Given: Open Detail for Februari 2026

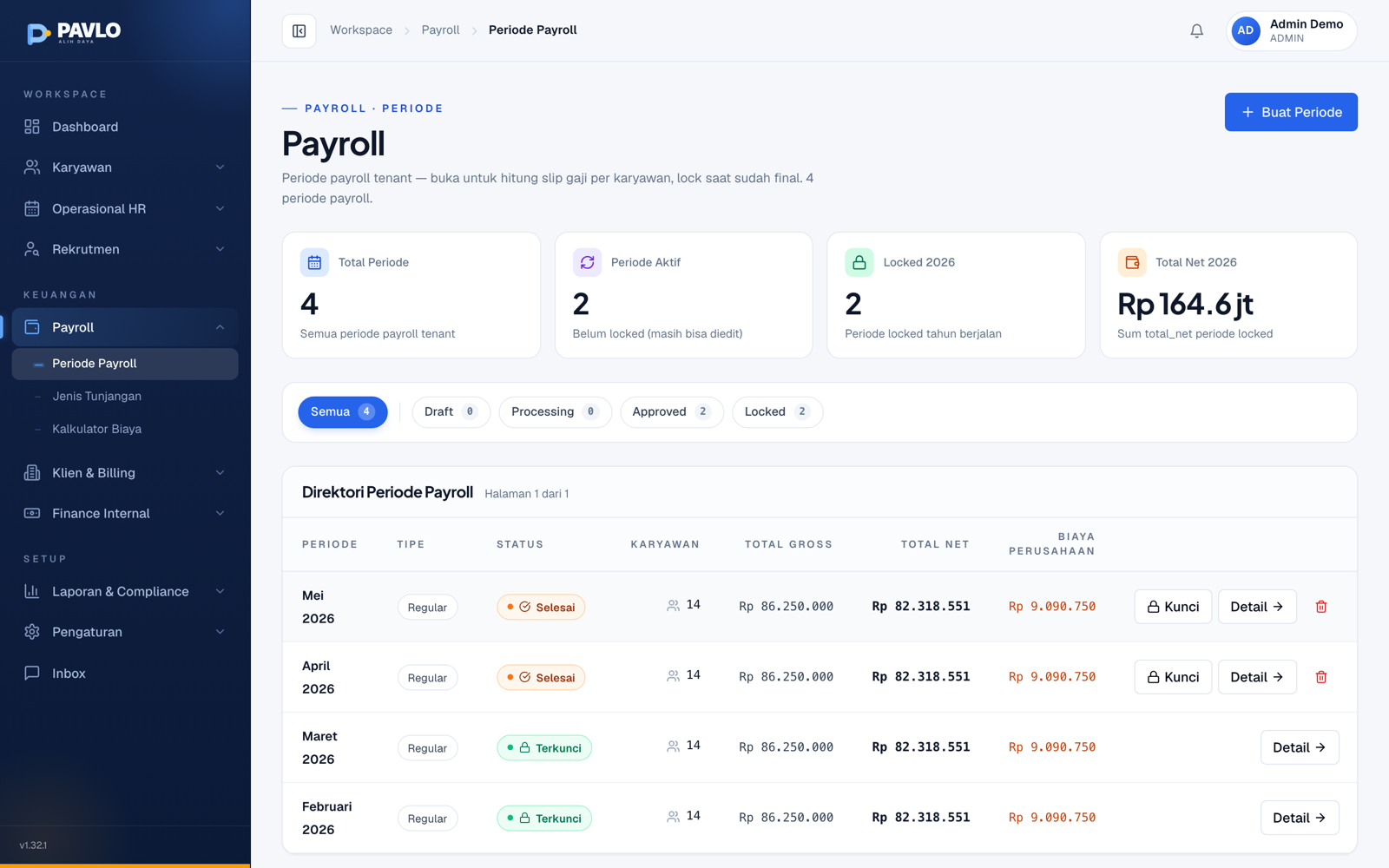Looking at the screenshot, I should [x=1300, y=818].
